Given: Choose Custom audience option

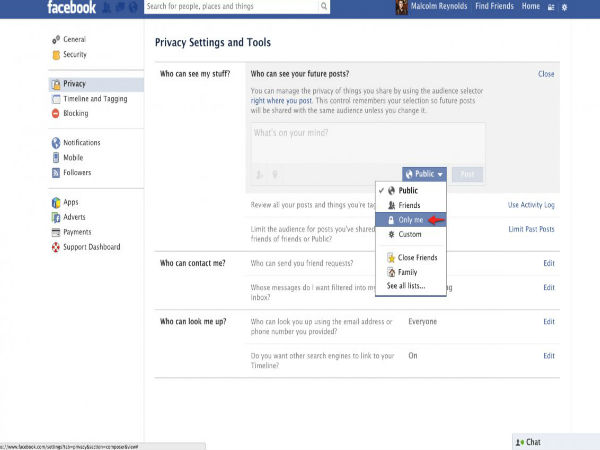Looking at the screenshot, I should [x=411, y=234].
